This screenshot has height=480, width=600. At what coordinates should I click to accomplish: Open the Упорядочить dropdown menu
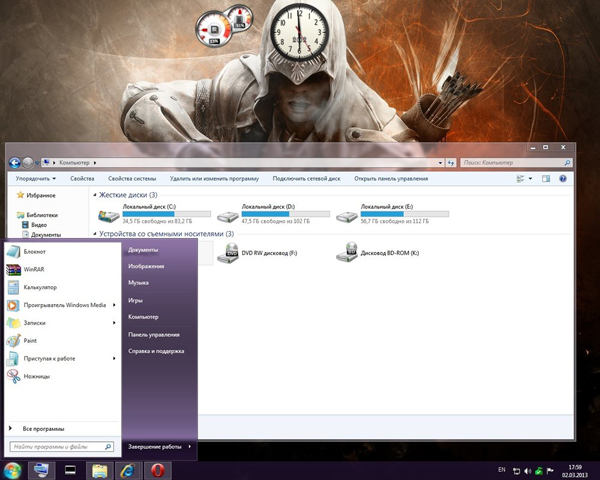coord(36,179)
